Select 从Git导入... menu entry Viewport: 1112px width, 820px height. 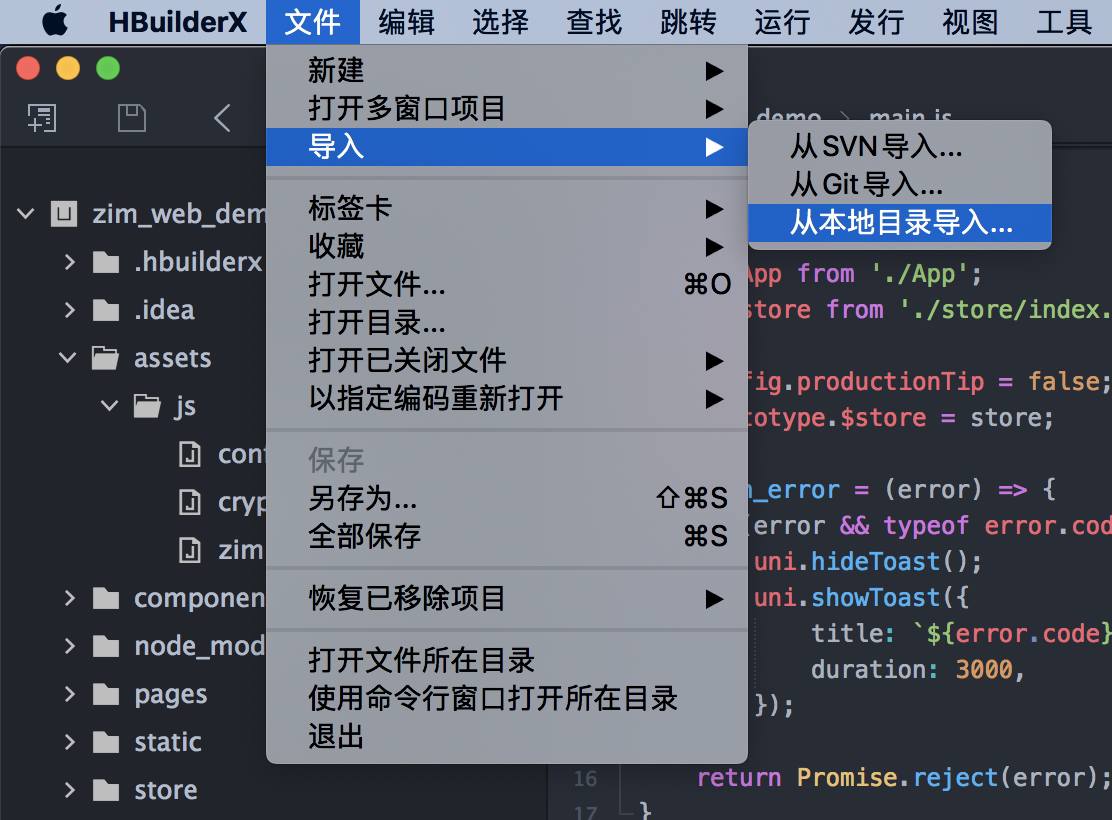pos(866,185)
